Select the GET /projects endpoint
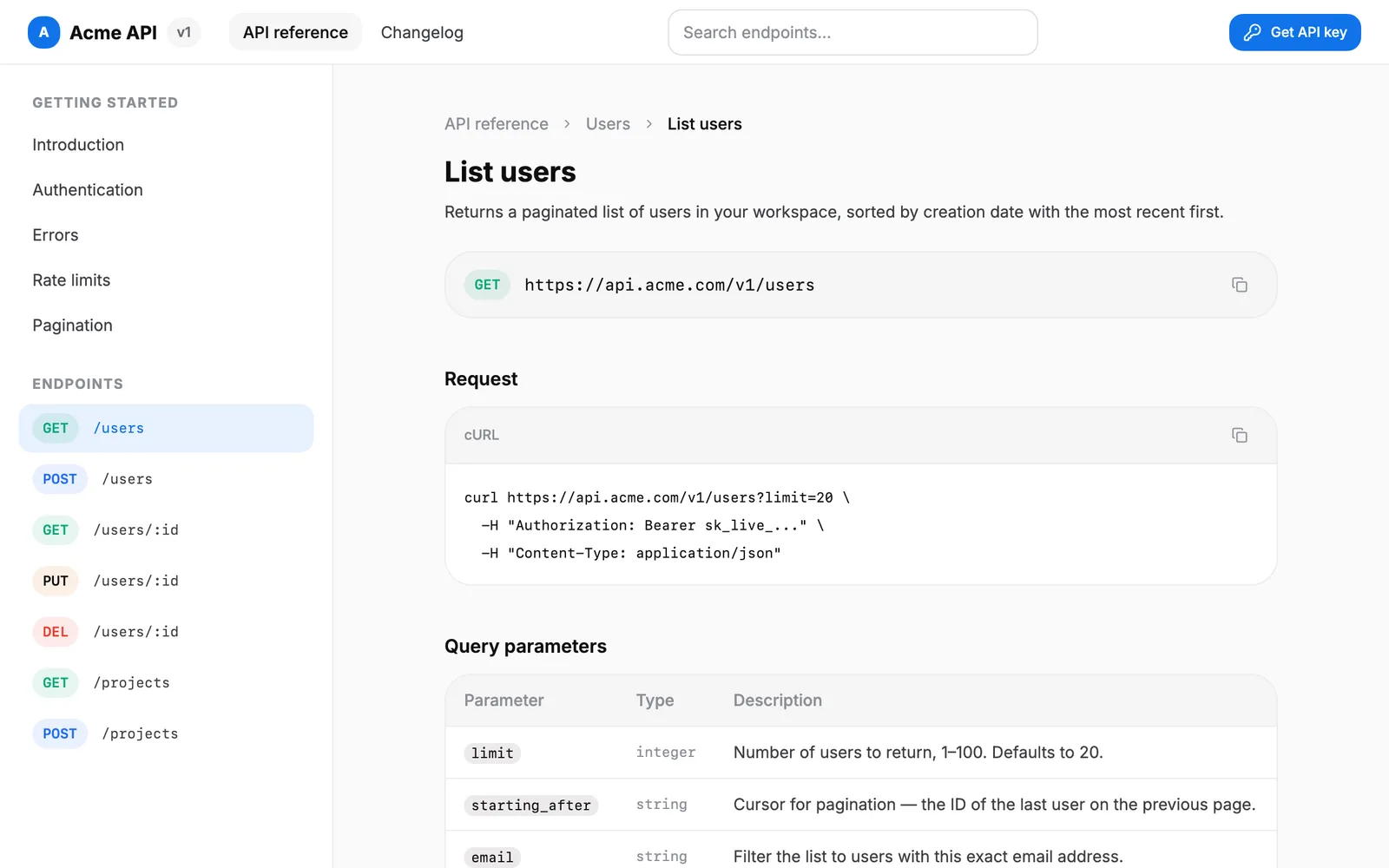The height and width of the screenshot is (868, 1389). pos(166,682)
